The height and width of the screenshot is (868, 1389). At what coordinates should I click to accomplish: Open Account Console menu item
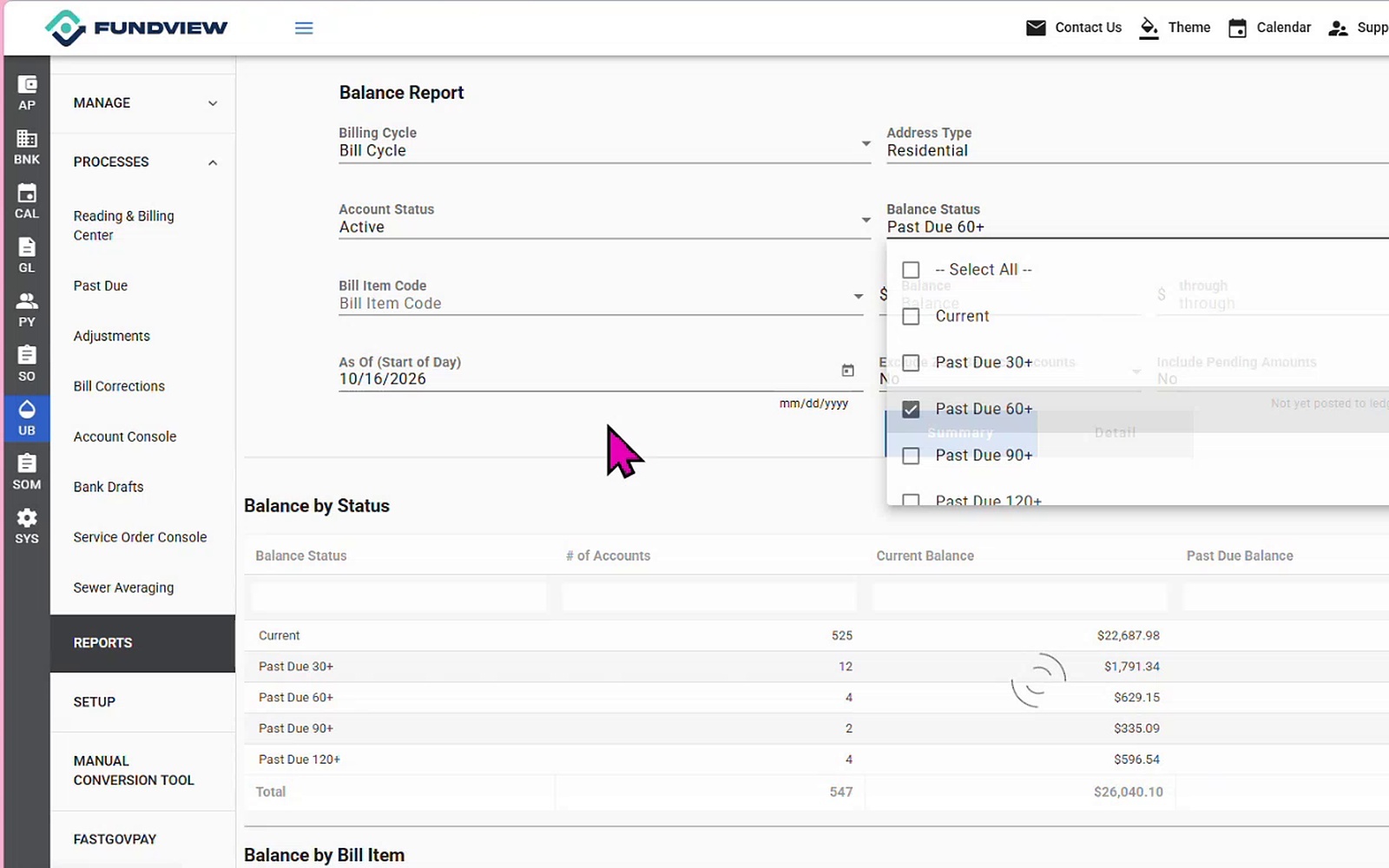[x=125, y=437]
